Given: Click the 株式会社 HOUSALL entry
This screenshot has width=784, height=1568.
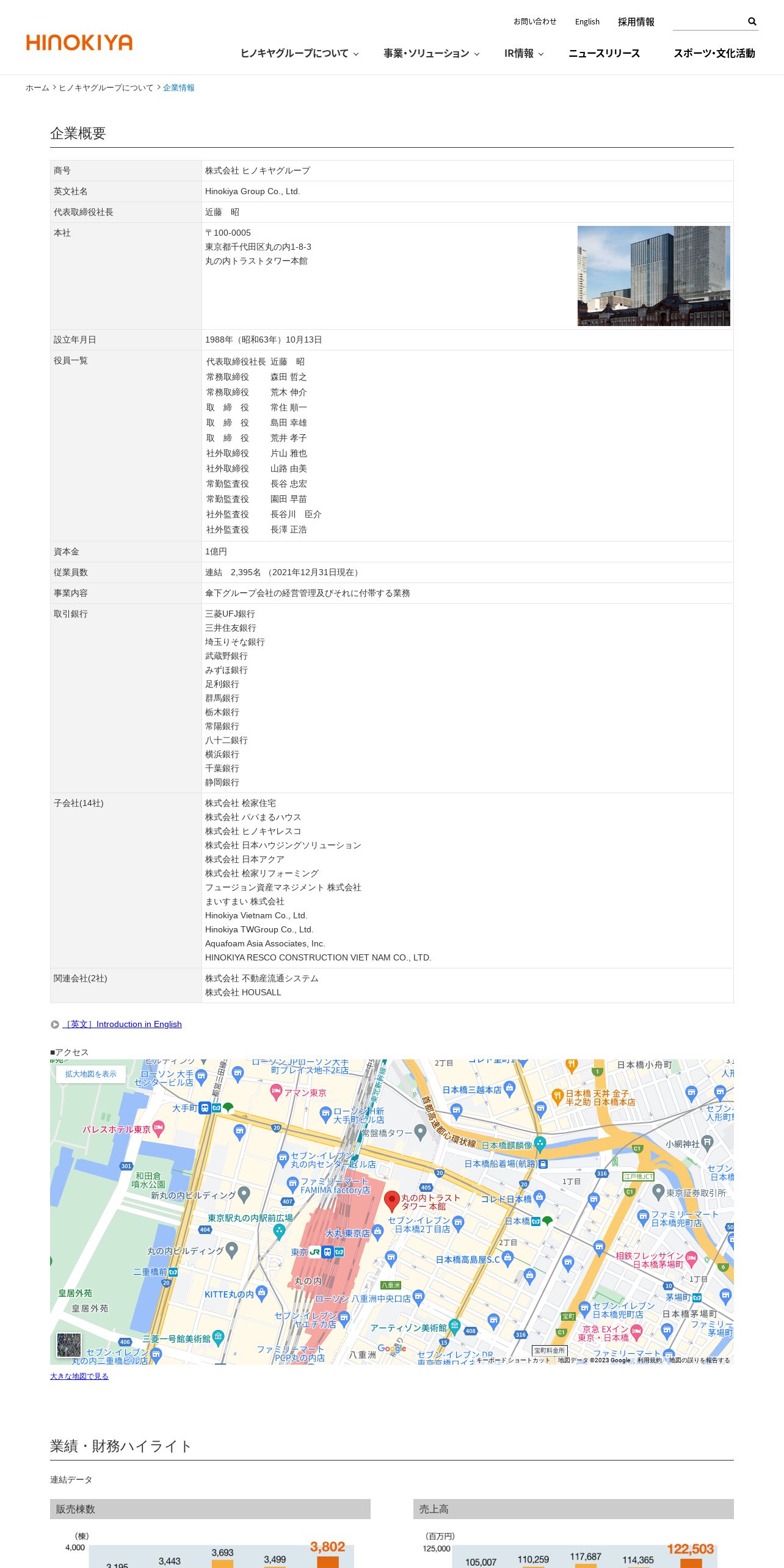Looking at the screenshot, I should tap(244, 993).
